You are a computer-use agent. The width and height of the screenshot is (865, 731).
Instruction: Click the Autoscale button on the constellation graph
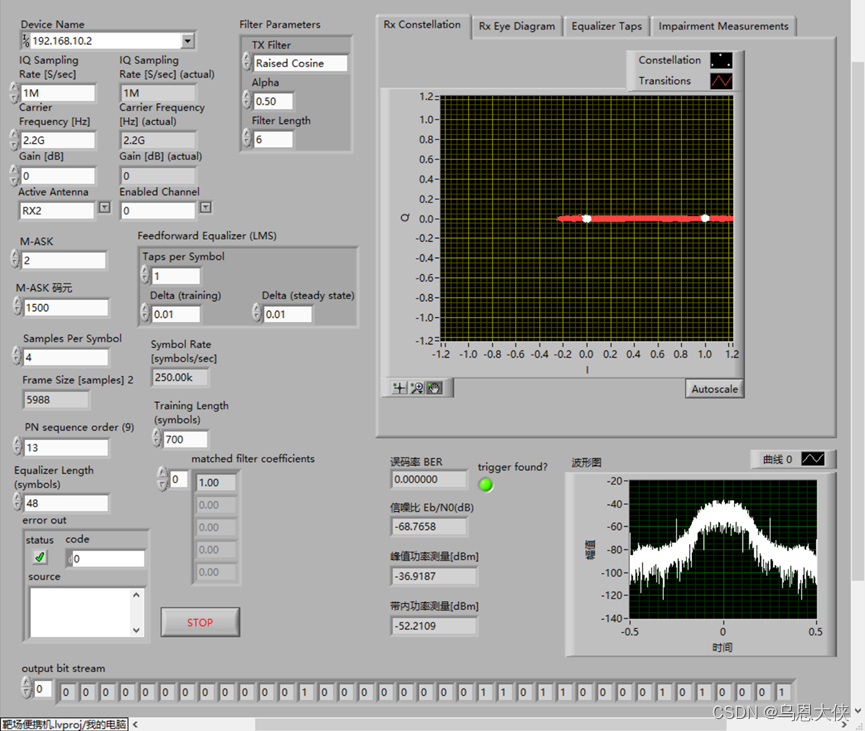pyautogui.click(x=714, y=388)
